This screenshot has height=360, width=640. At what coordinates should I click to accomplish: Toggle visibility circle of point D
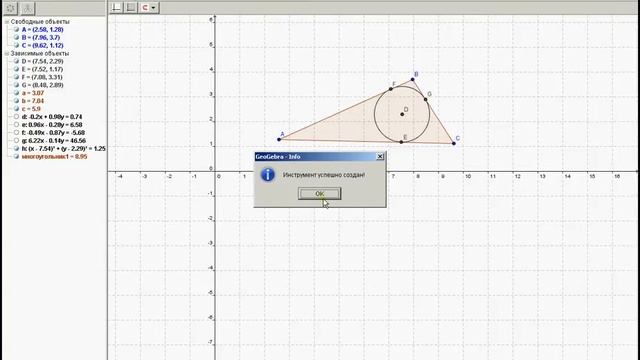click(16, 61)
